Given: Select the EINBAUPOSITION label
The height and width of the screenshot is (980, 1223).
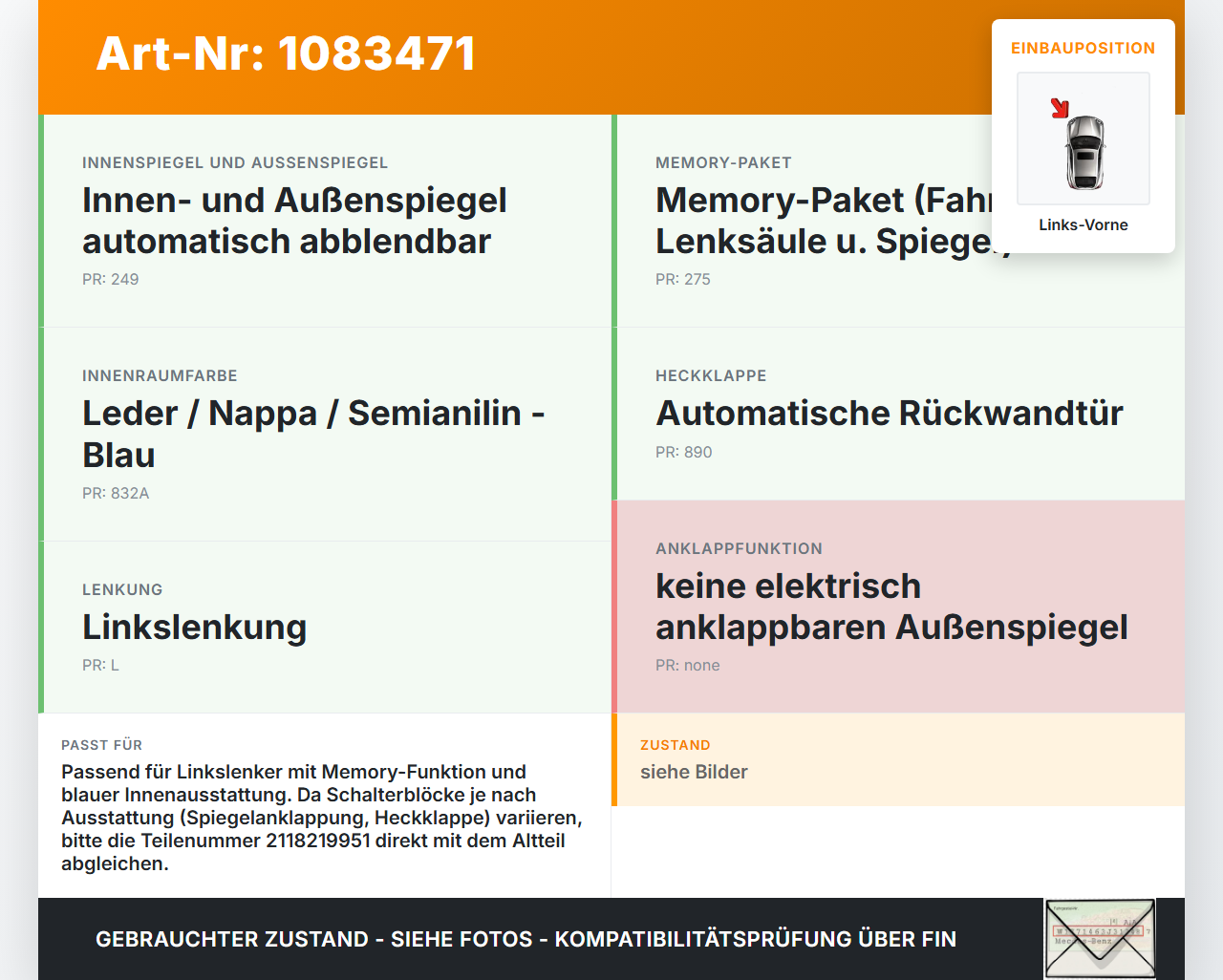Looking at the screenshot, I should pos(1084,48).
